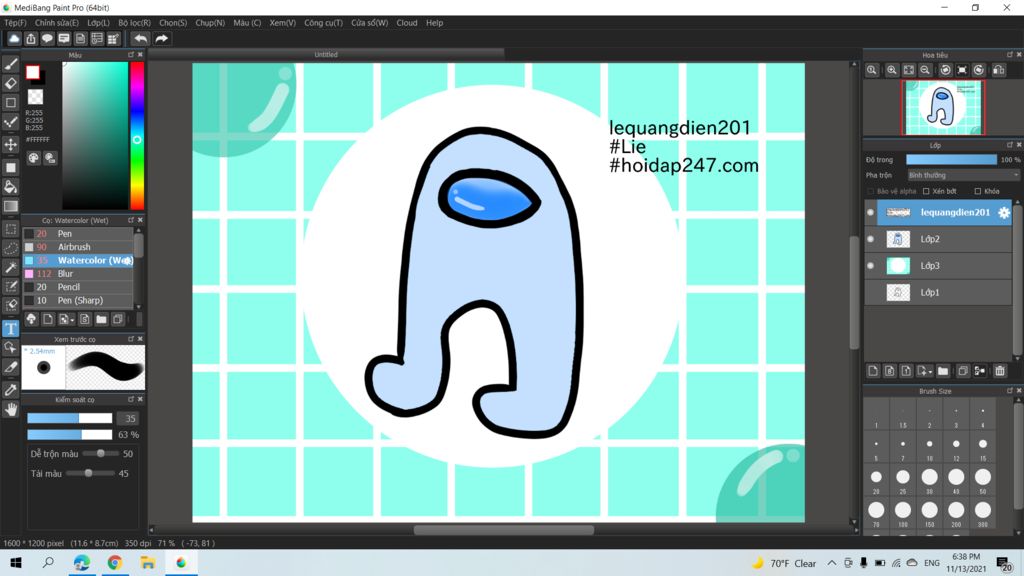Open settings gear of lequangdien201 layer
The height and width of the screenshot is (576, 1024).
coord(1004,212)
